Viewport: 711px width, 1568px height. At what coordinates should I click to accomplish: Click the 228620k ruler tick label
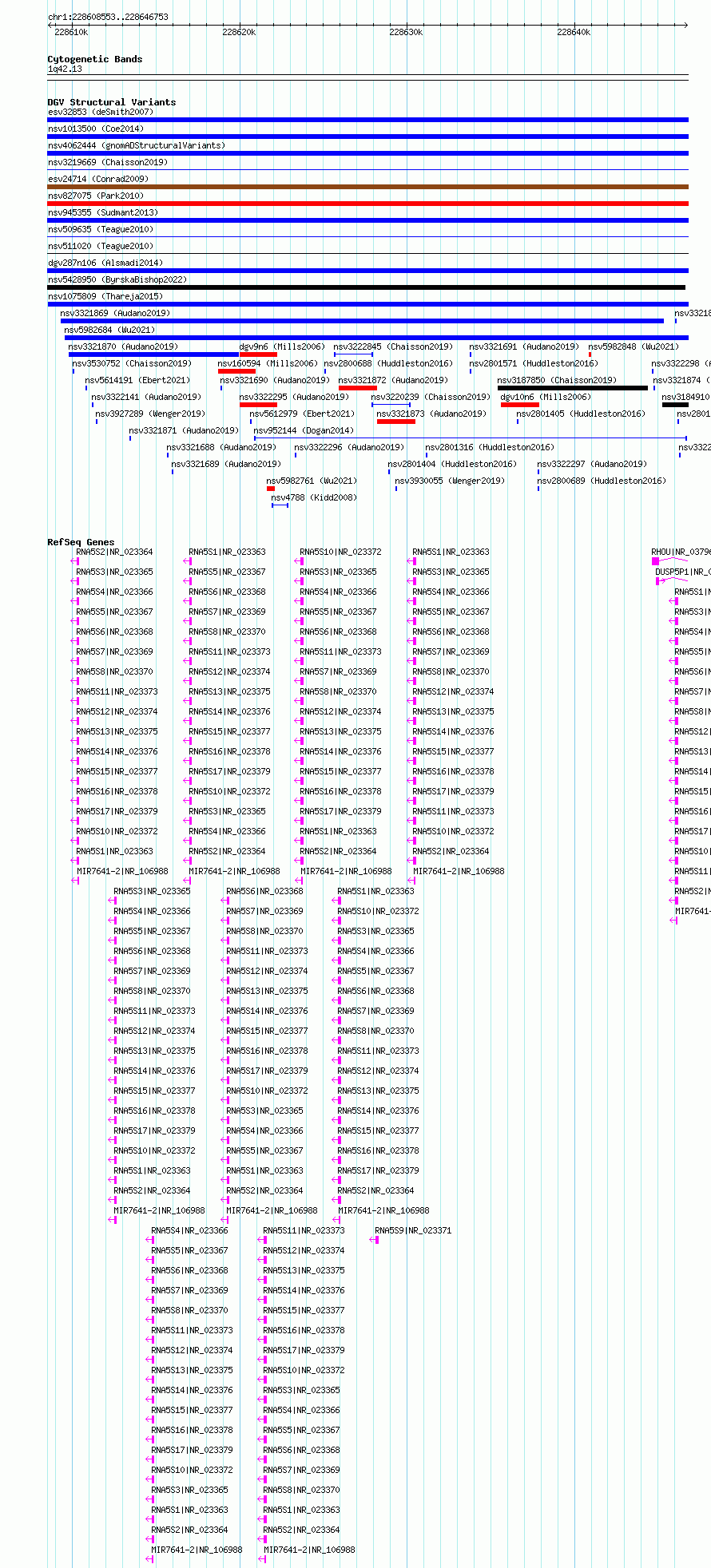(x=239, y=32)
